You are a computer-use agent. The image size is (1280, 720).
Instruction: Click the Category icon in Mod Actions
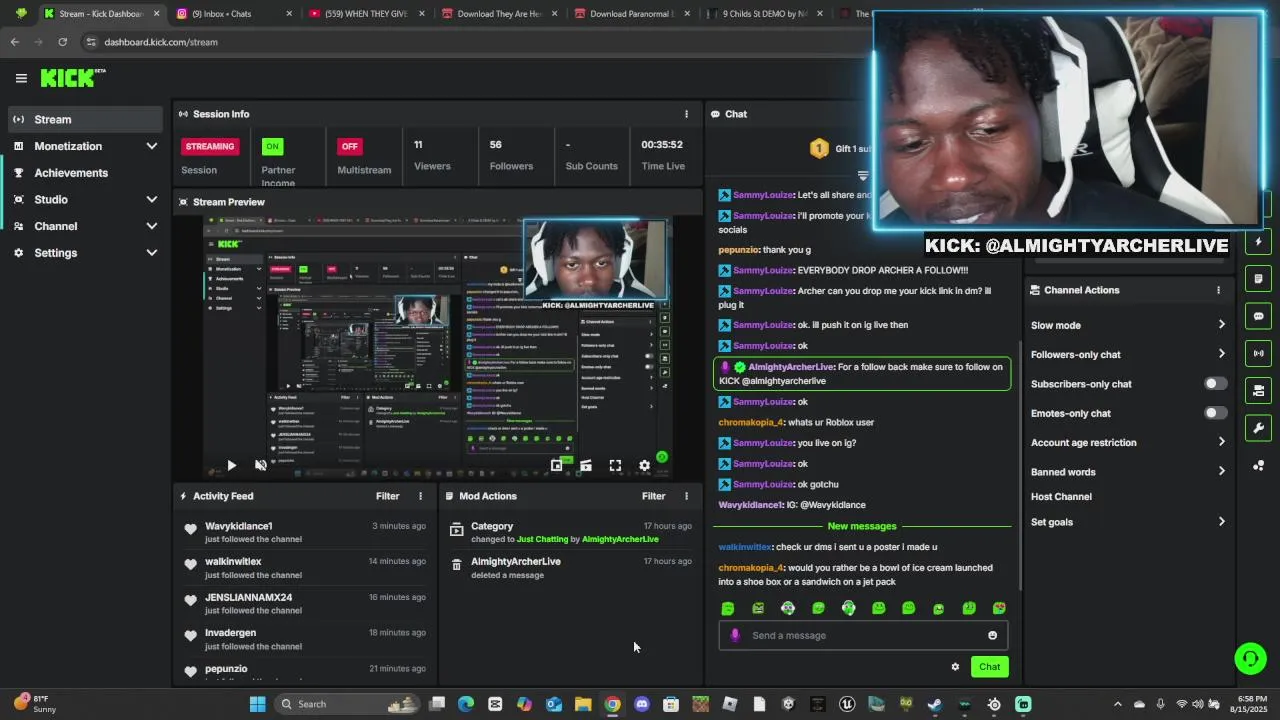(456, 529)
